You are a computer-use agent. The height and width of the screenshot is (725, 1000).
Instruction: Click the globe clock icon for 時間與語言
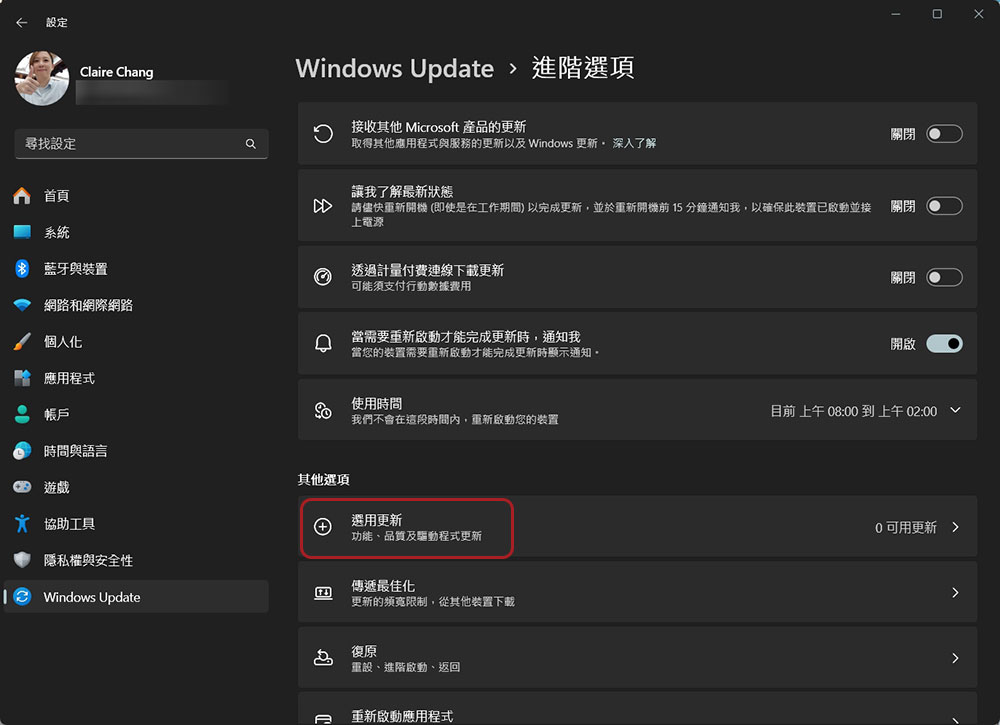tap(22, 451)
